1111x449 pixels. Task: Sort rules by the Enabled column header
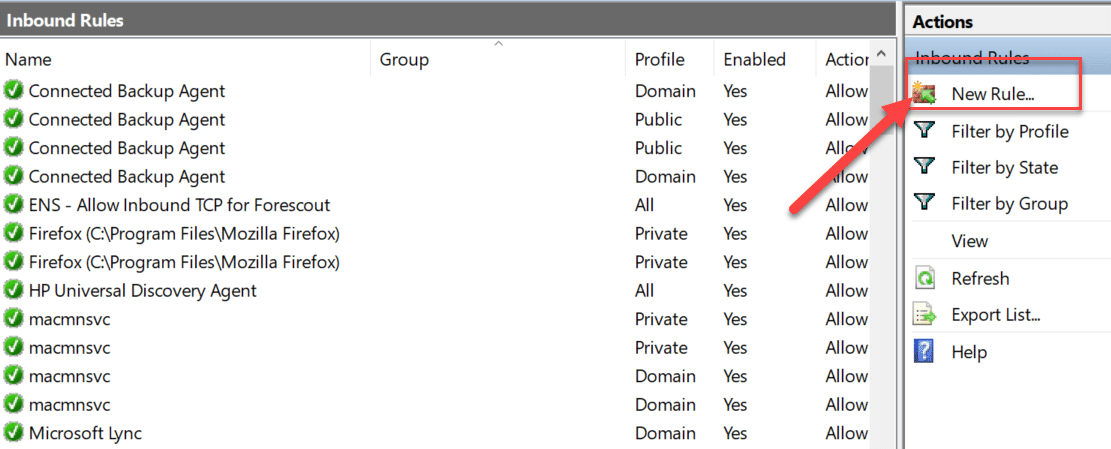pyautogui.click(x=754, y=60)
